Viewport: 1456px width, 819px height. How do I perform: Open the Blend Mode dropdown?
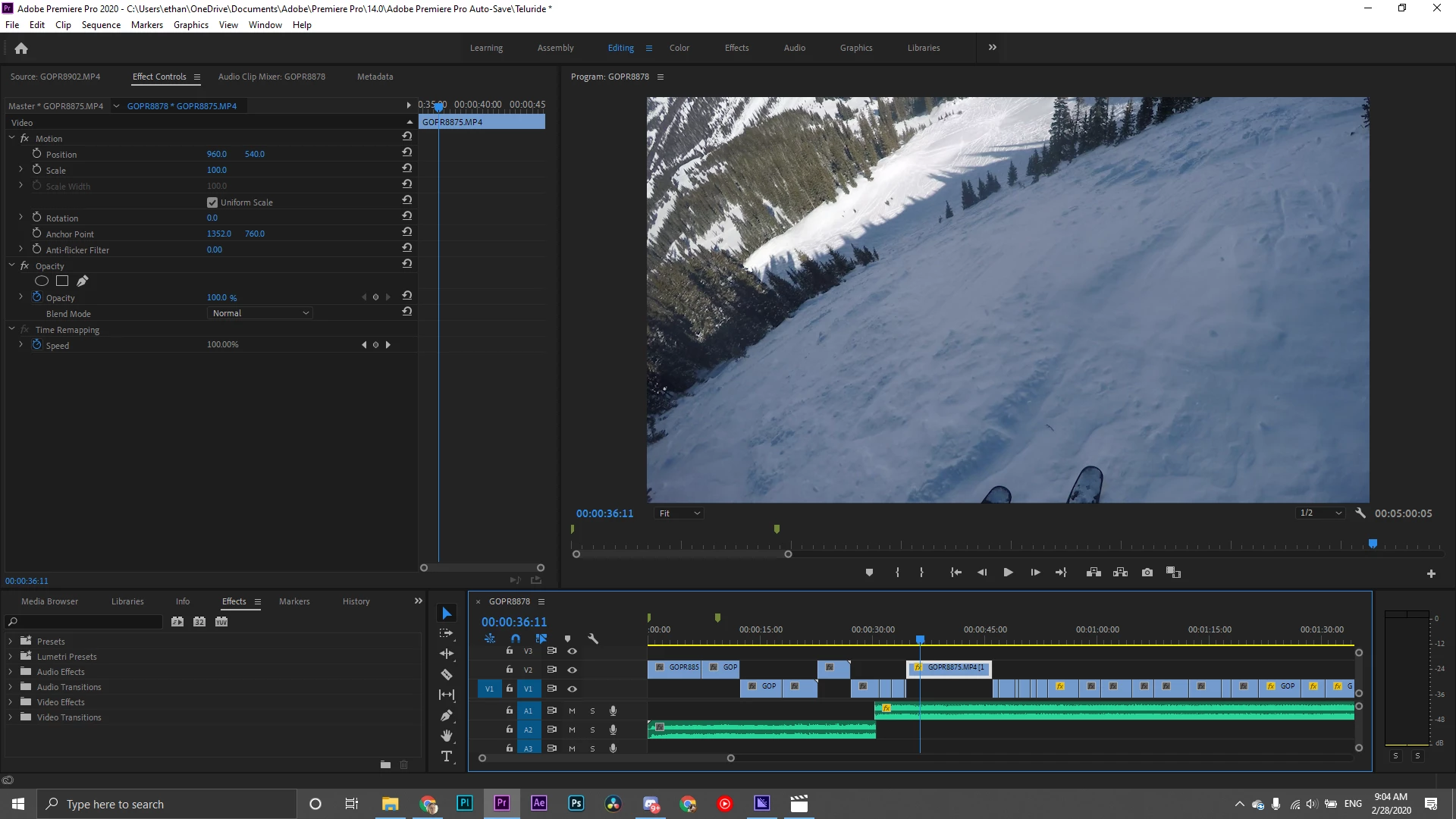[x=260, y=313]
